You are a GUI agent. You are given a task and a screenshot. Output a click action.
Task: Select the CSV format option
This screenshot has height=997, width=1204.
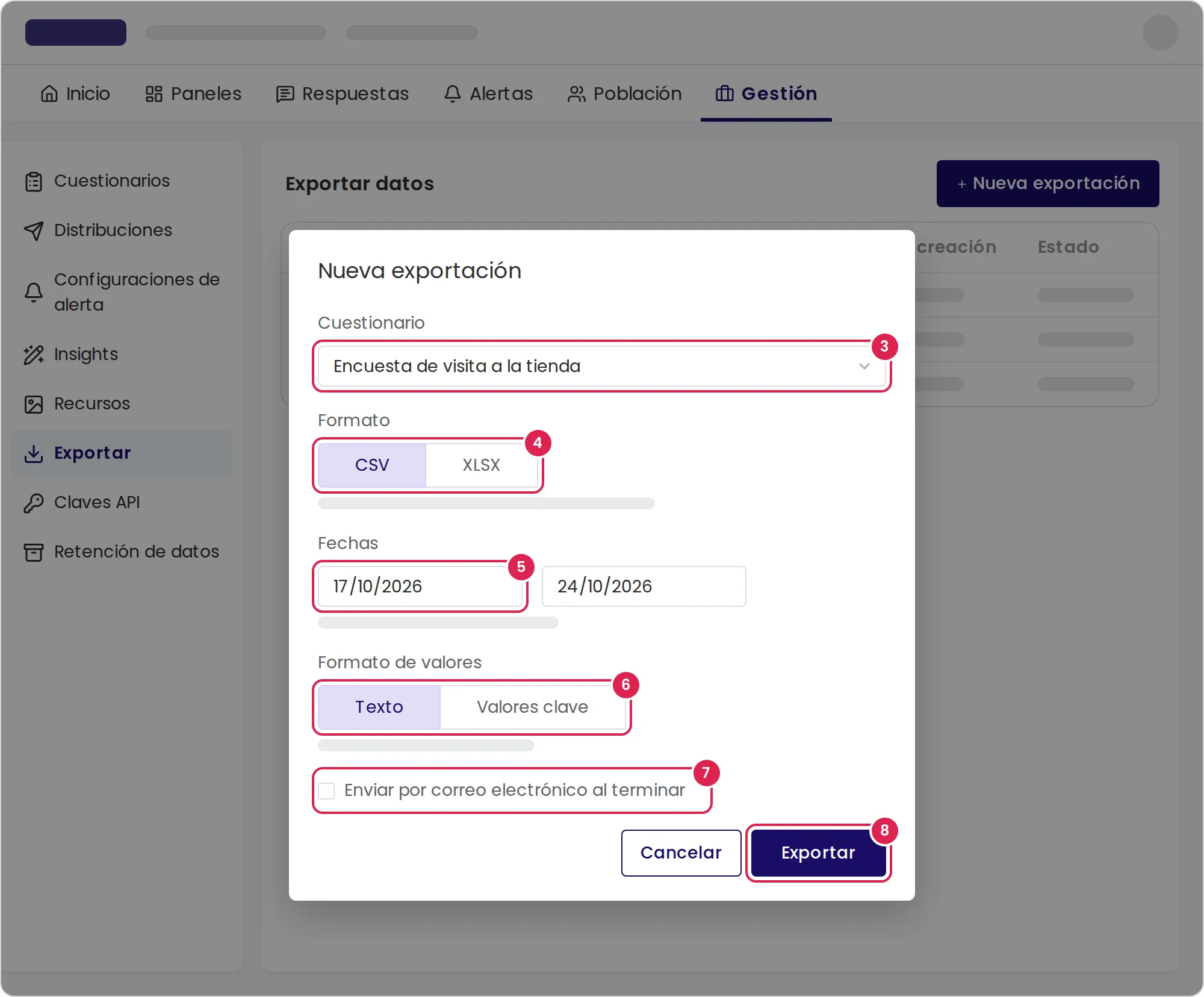click(372, 465)
